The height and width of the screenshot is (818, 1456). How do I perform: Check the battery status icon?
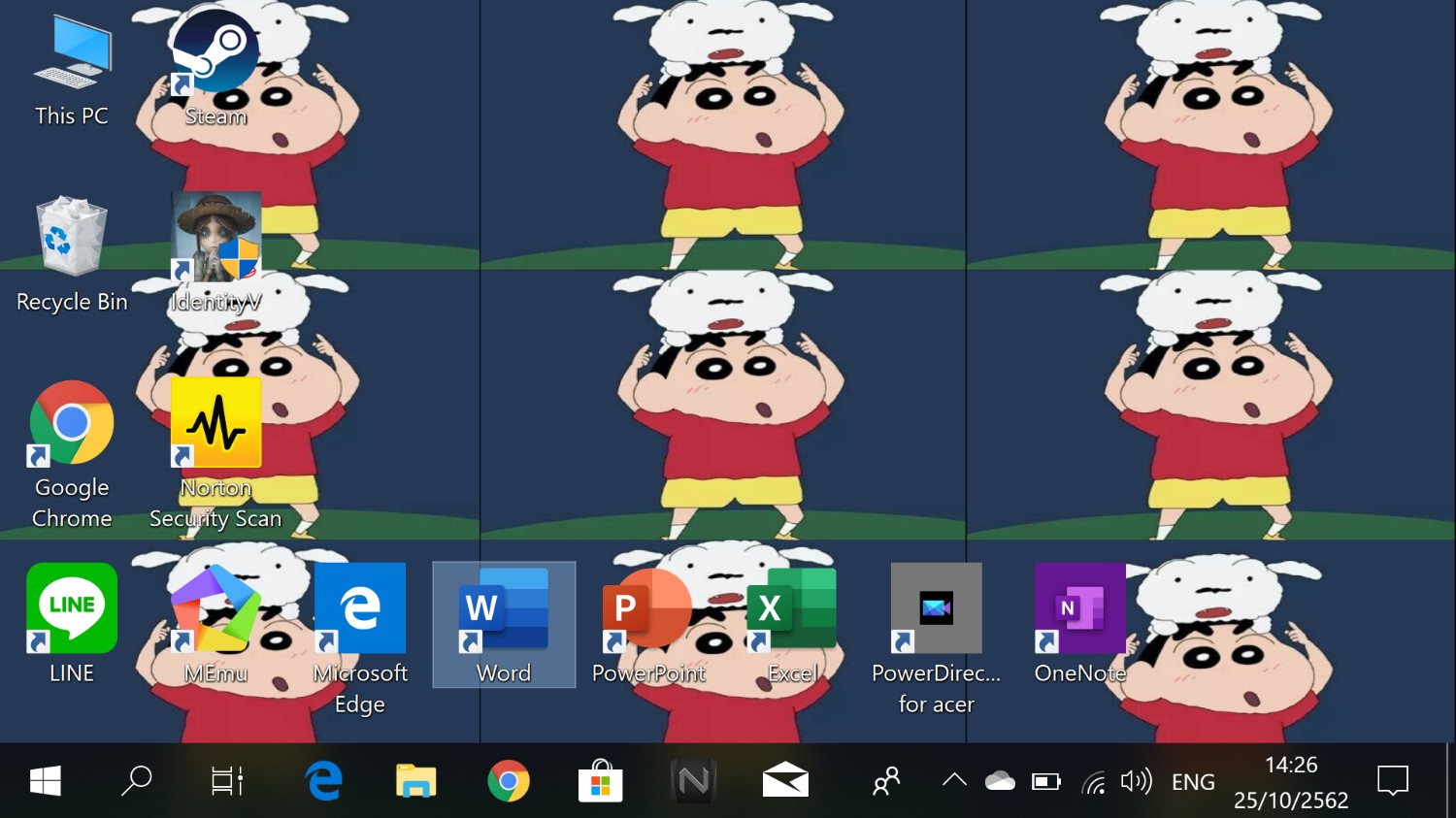point(1045,781)
